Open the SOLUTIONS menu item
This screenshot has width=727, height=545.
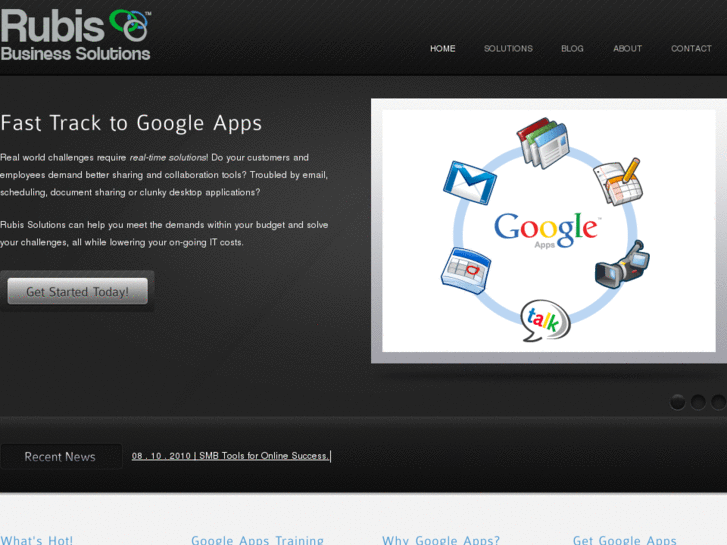508,49
